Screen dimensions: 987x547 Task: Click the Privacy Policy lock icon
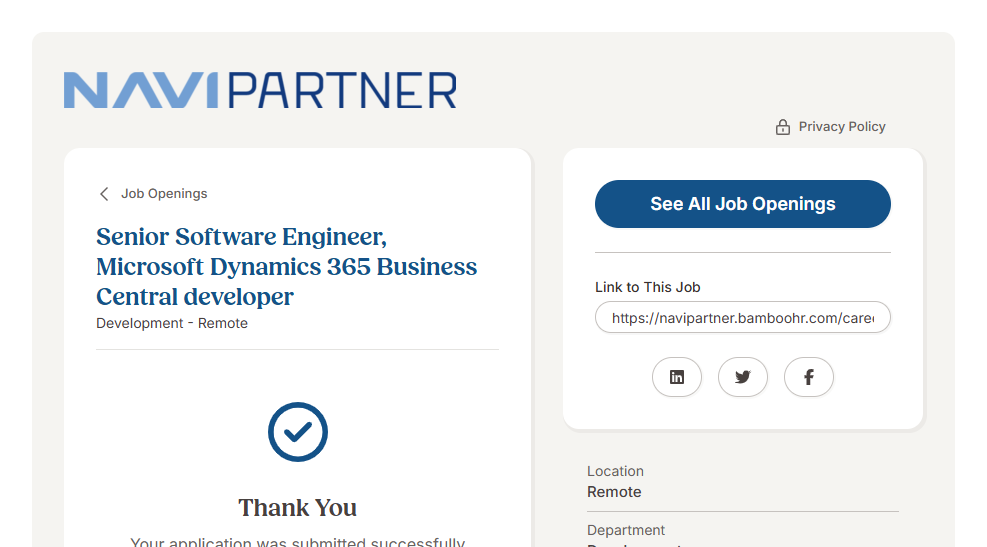tap(783, 127)
